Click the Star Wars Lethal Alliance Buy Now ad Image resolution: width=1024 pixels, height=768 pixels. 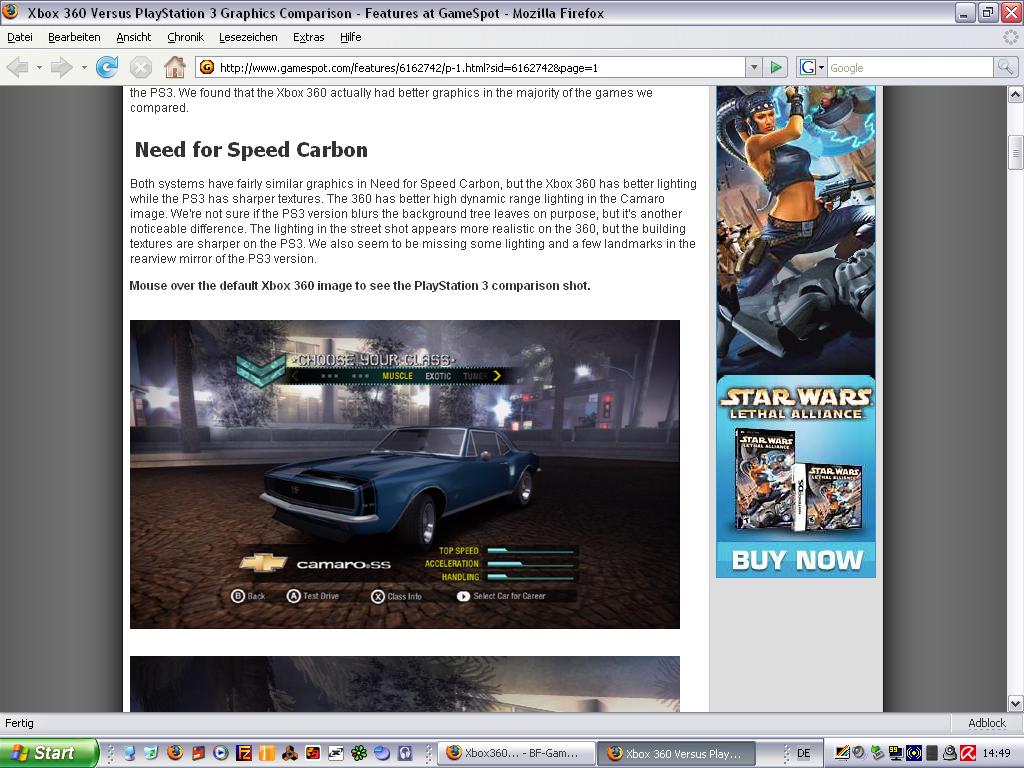point(795,477)
